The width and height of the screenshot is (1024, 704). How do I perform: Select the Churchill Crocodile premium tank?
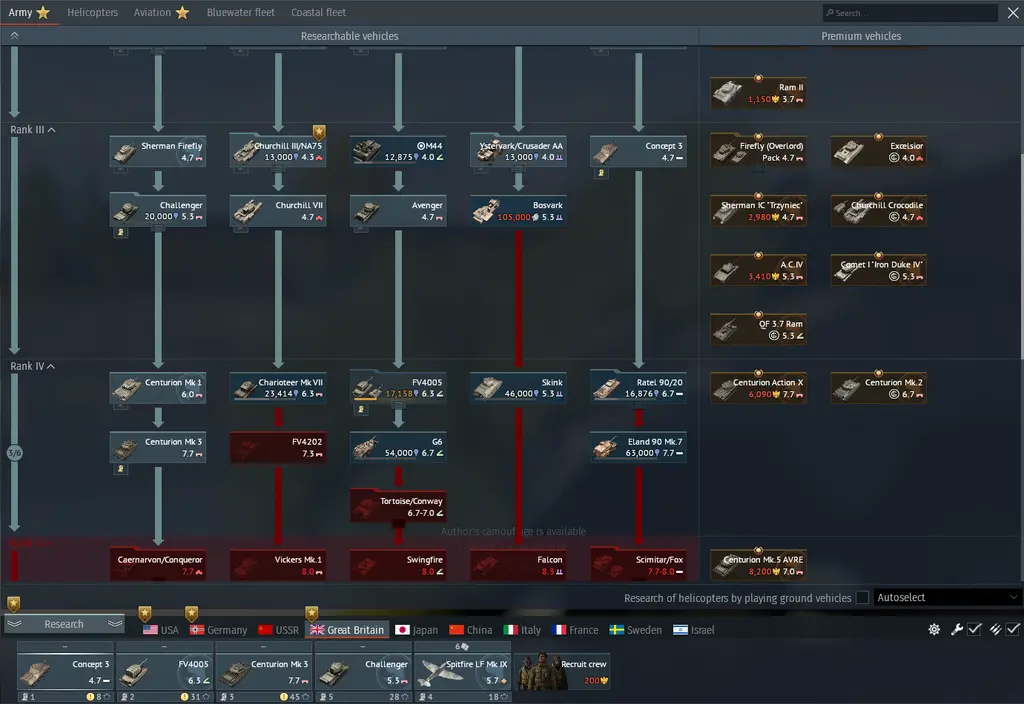878,211
